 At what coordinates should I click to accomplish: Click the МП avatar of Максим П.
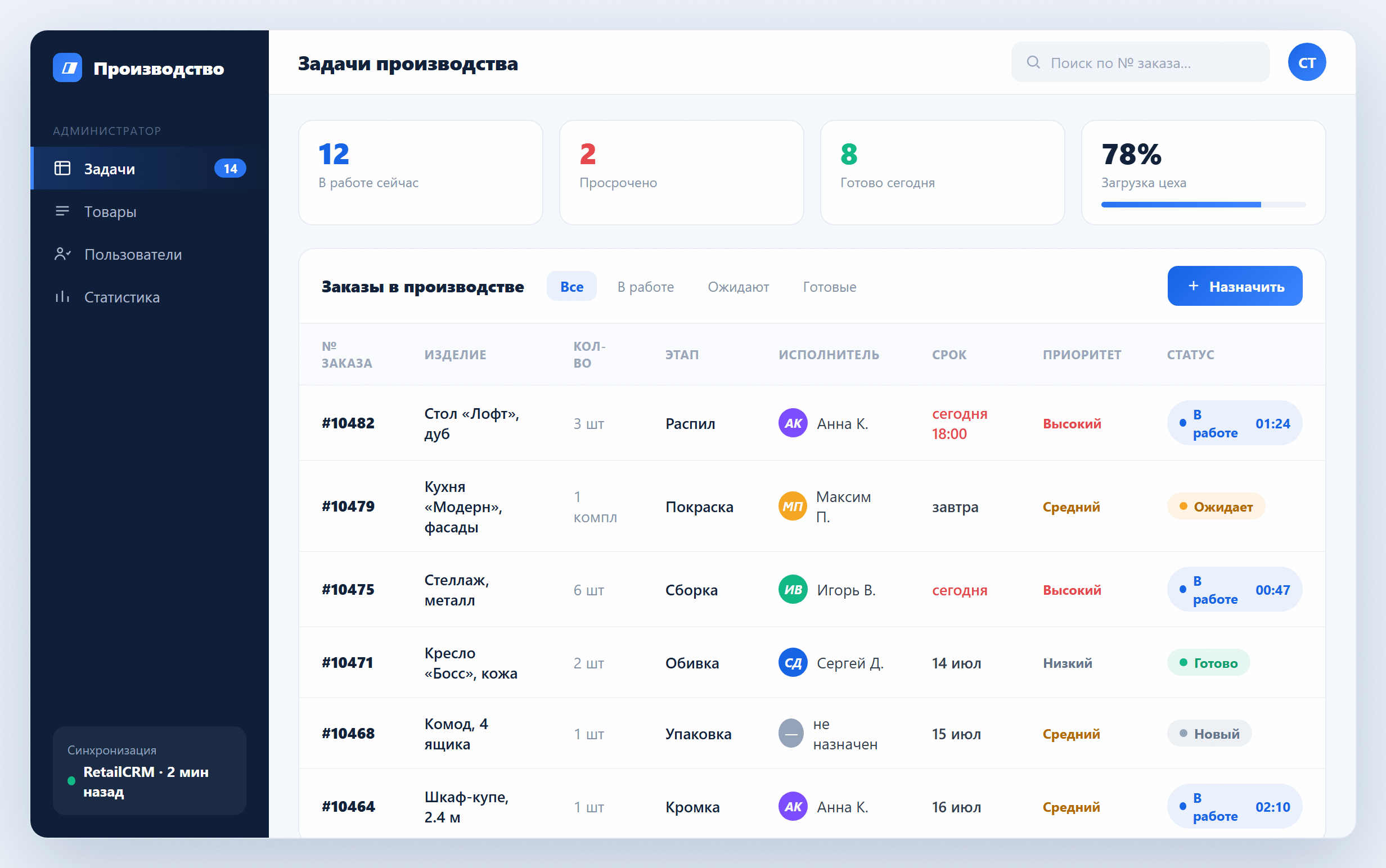tap(793, 507)
